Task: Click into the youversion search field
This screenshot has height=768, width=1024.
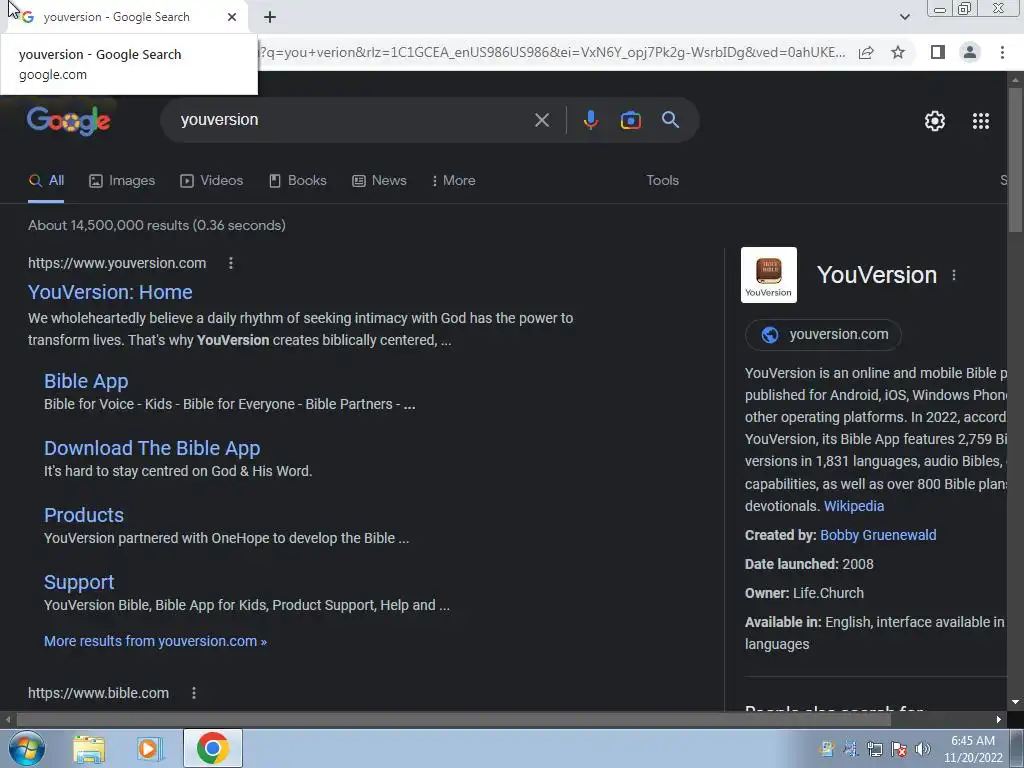Action: pyautogui.click(x=353, y=120)
